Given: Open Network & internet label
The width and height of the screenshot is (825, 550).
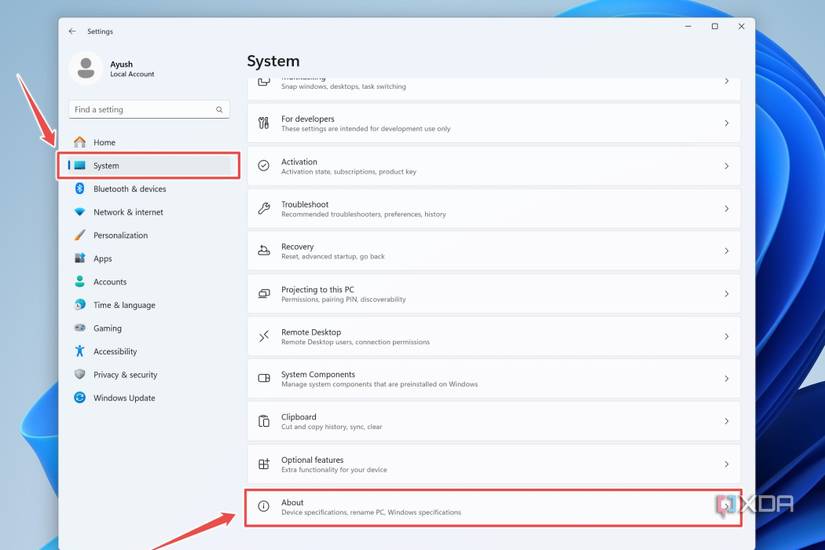Looking at the screenshot, I should 128,212.
